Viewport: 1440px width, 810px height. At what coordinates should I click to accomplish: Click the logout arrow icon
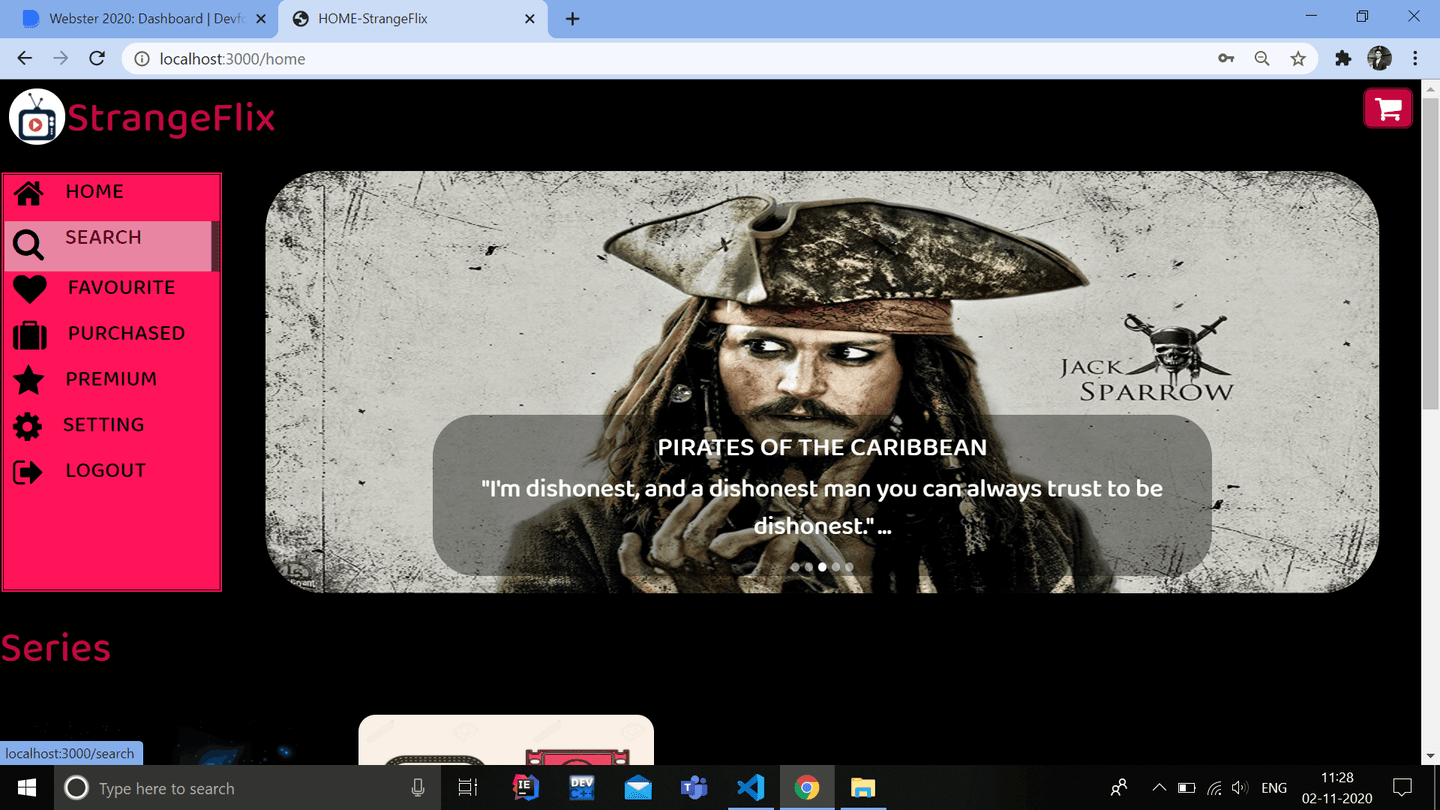(x=28, y=472)
